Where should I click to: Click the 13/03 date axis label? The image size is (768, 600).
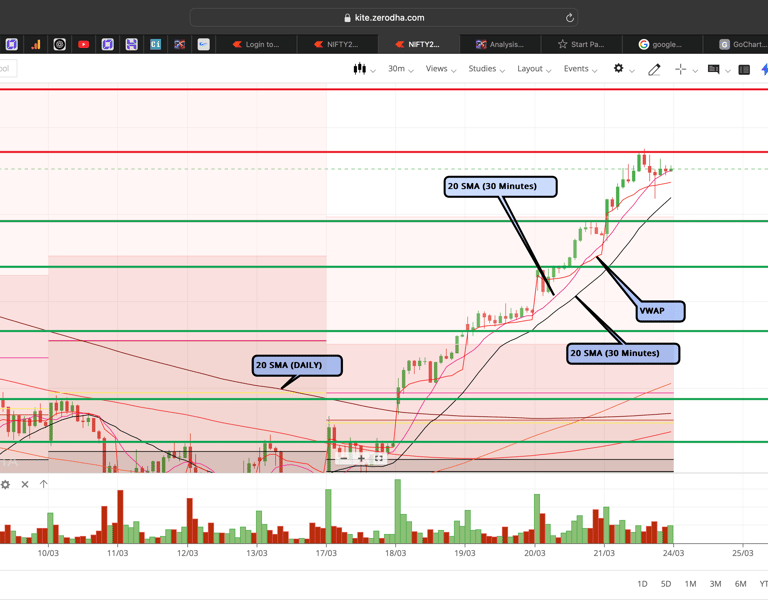tap(257, 553)
